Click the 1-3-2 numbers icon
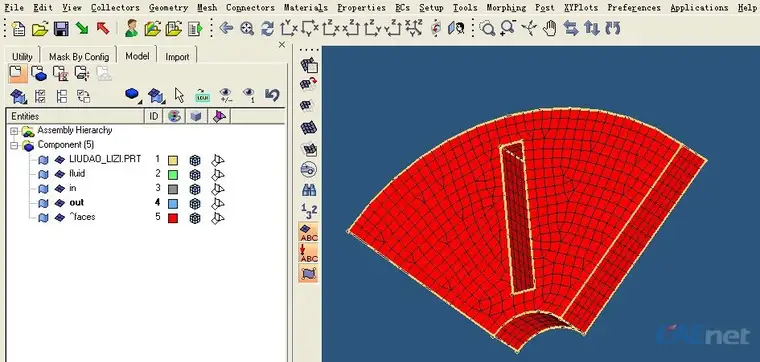Screen dimensions: 760x362 309,211
